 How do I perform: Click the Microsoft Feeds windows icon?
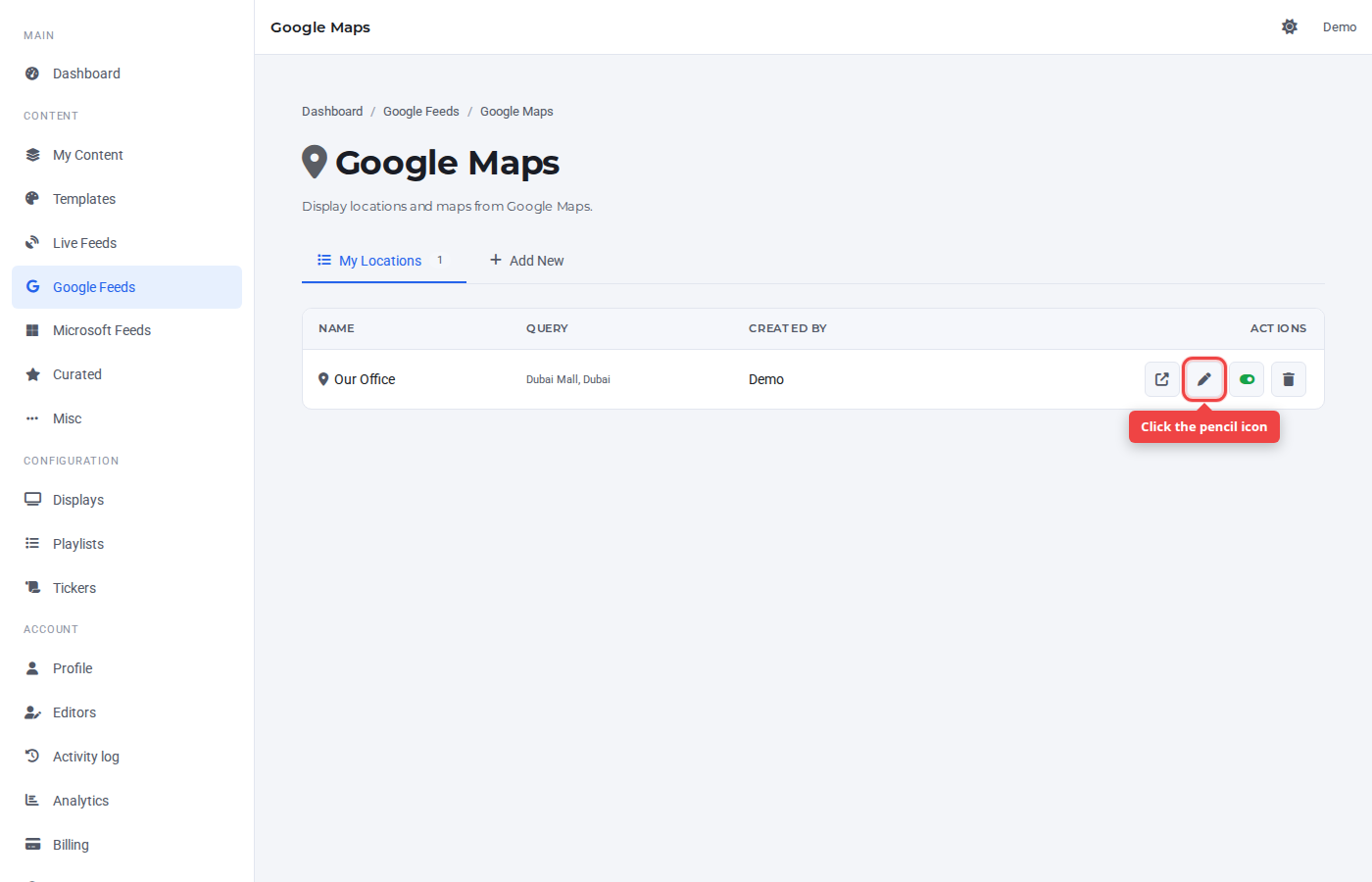click(32, 330)
